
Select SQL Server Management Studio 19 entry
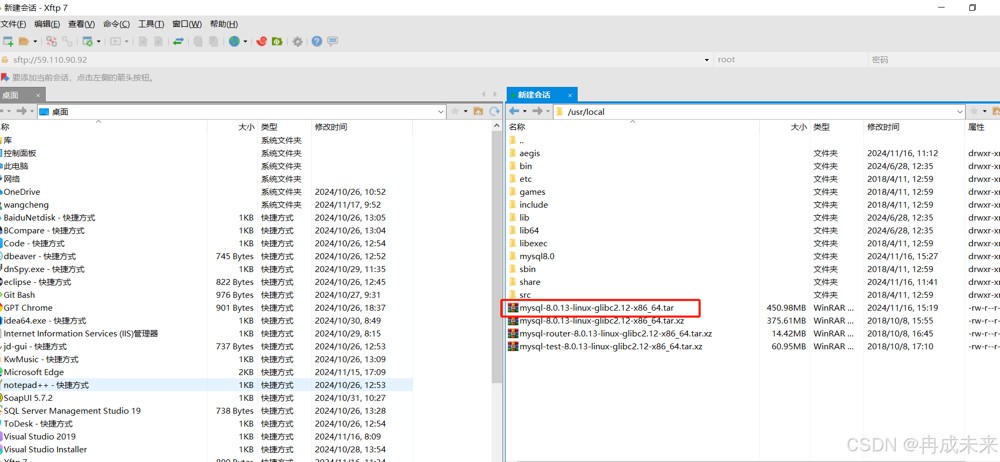[72, 410]
